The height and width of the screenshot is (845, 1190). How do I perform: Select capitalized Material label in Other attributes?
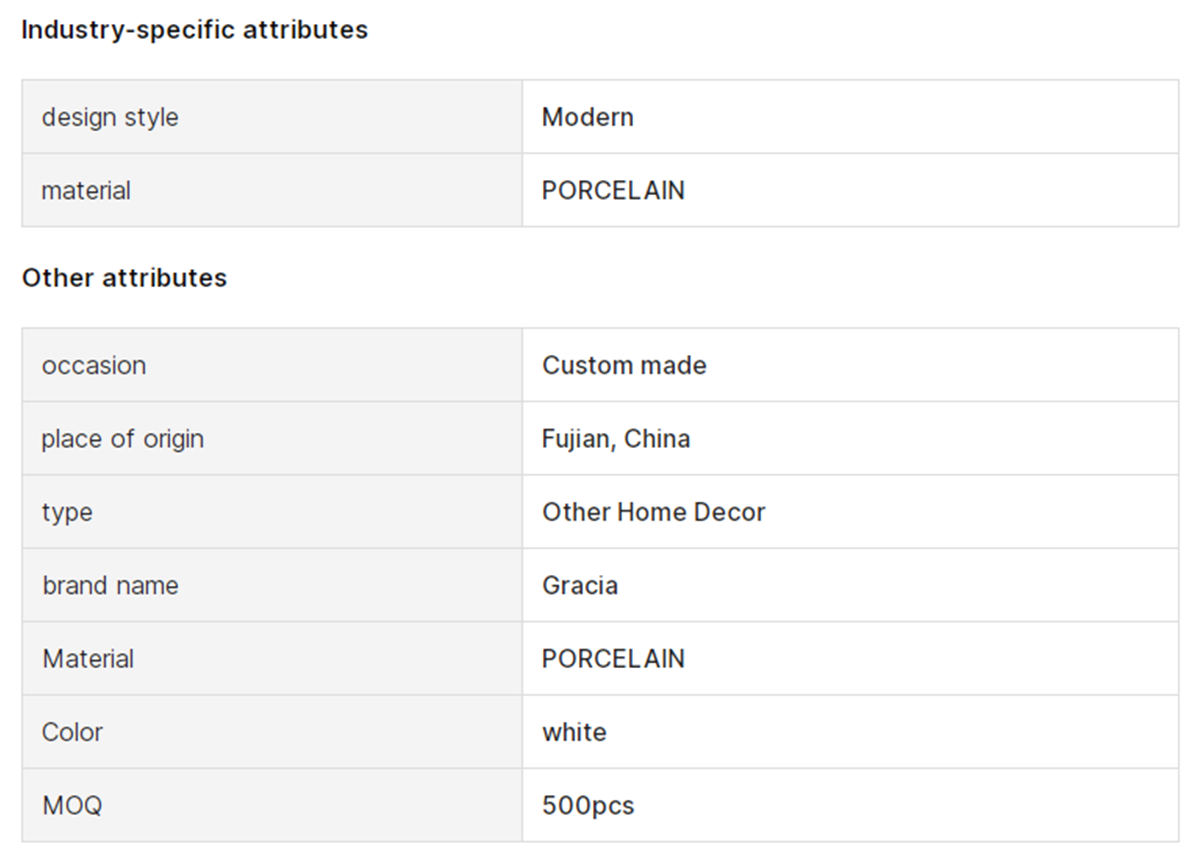point(88,659)
